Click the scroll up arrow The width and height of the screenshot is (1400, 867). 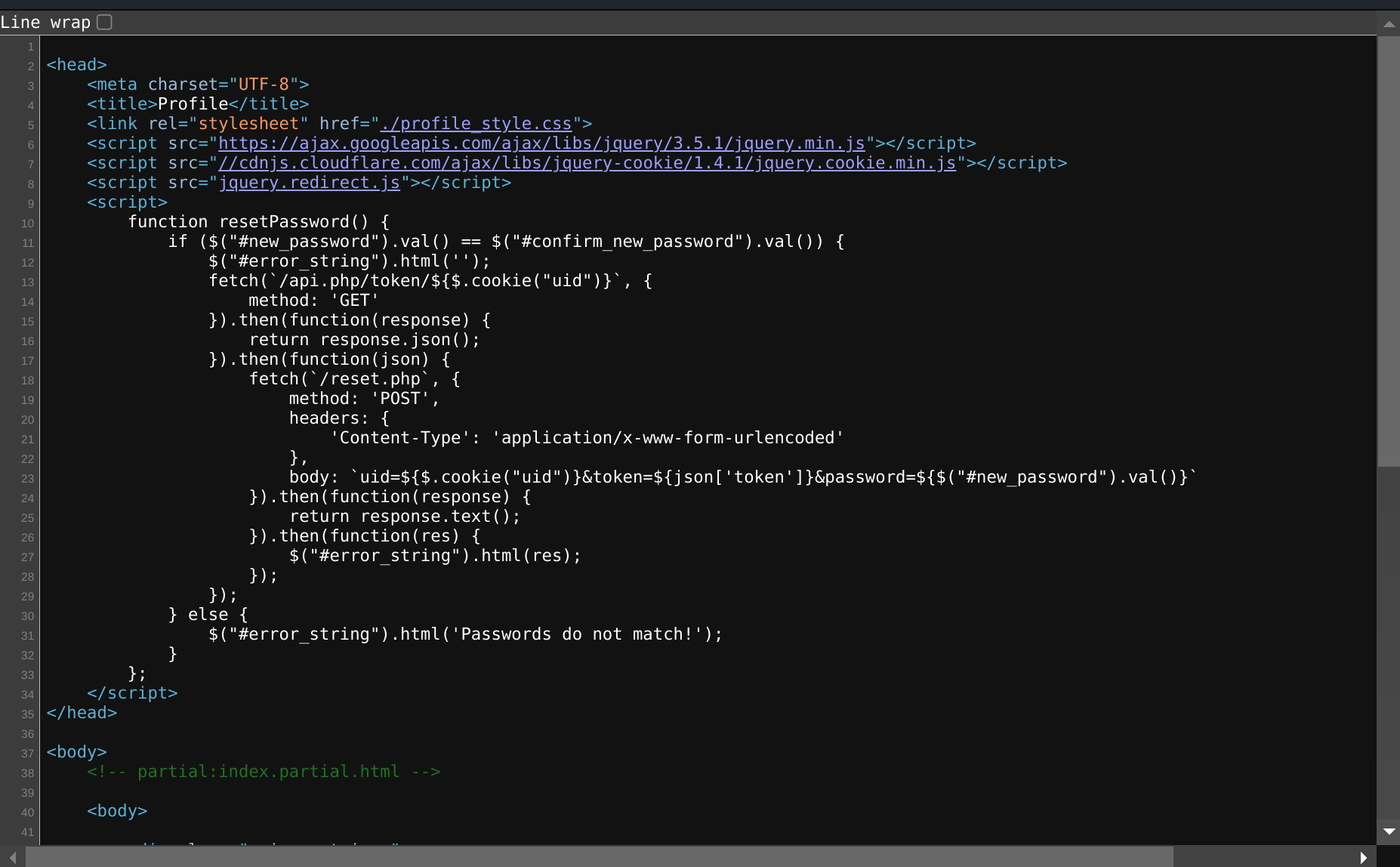(1388, 24)
